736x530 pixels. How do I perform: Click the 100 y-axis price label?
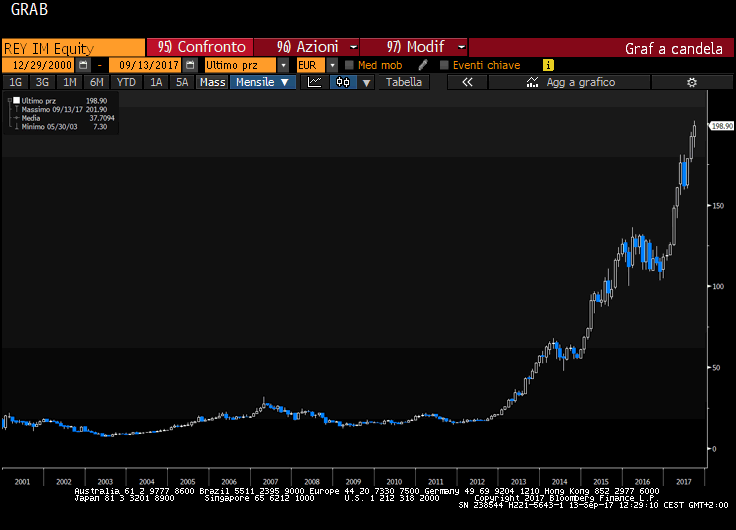tap(718, 286)
